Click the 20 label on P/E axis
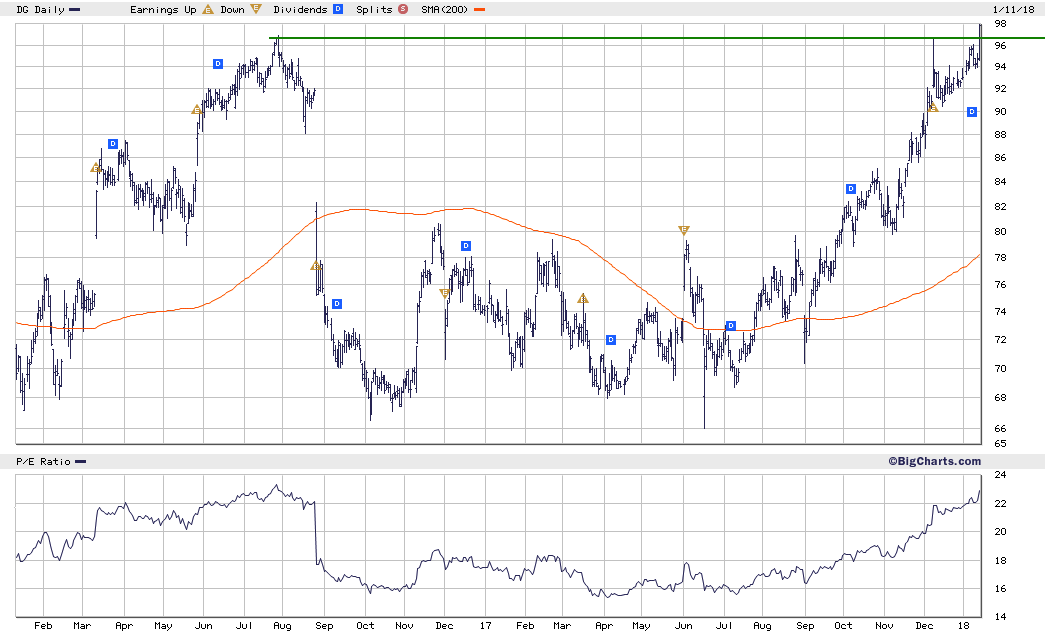 tap(1000, 532)
